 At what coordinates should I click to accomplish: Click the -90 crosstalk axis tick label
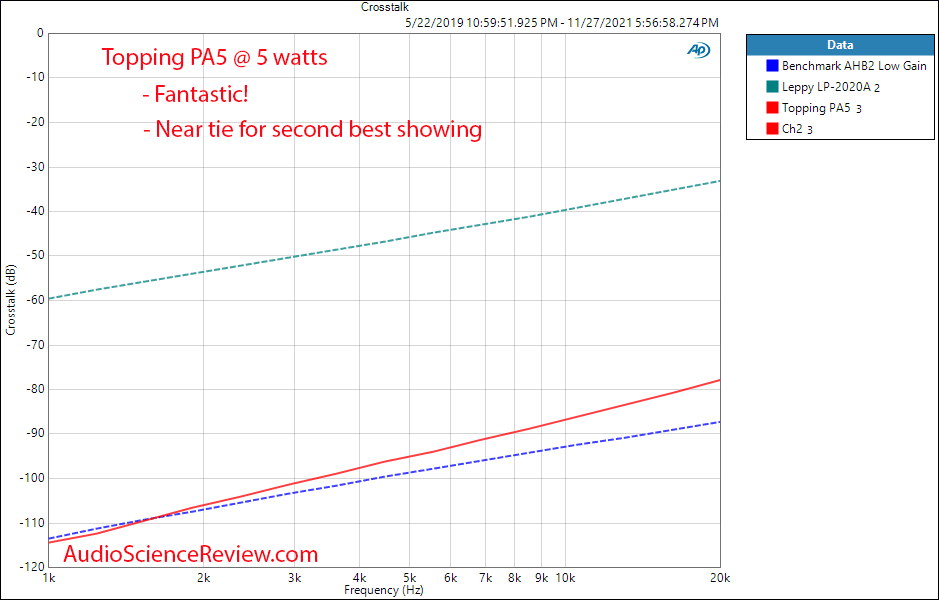[x=34, y=434]
